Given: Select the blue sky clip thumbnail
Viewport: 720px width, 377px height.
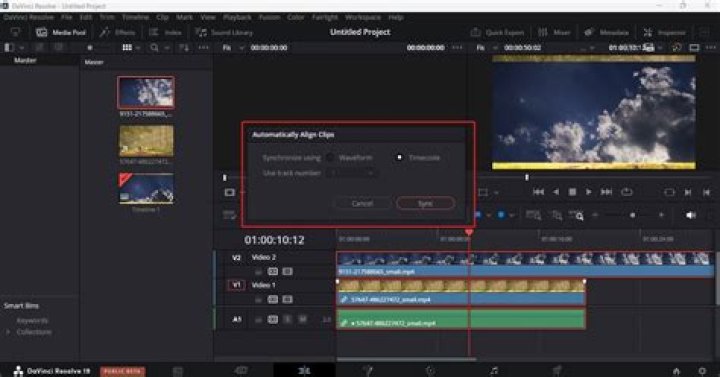Looking at the screenshot, I should click(x=146, y=92).
